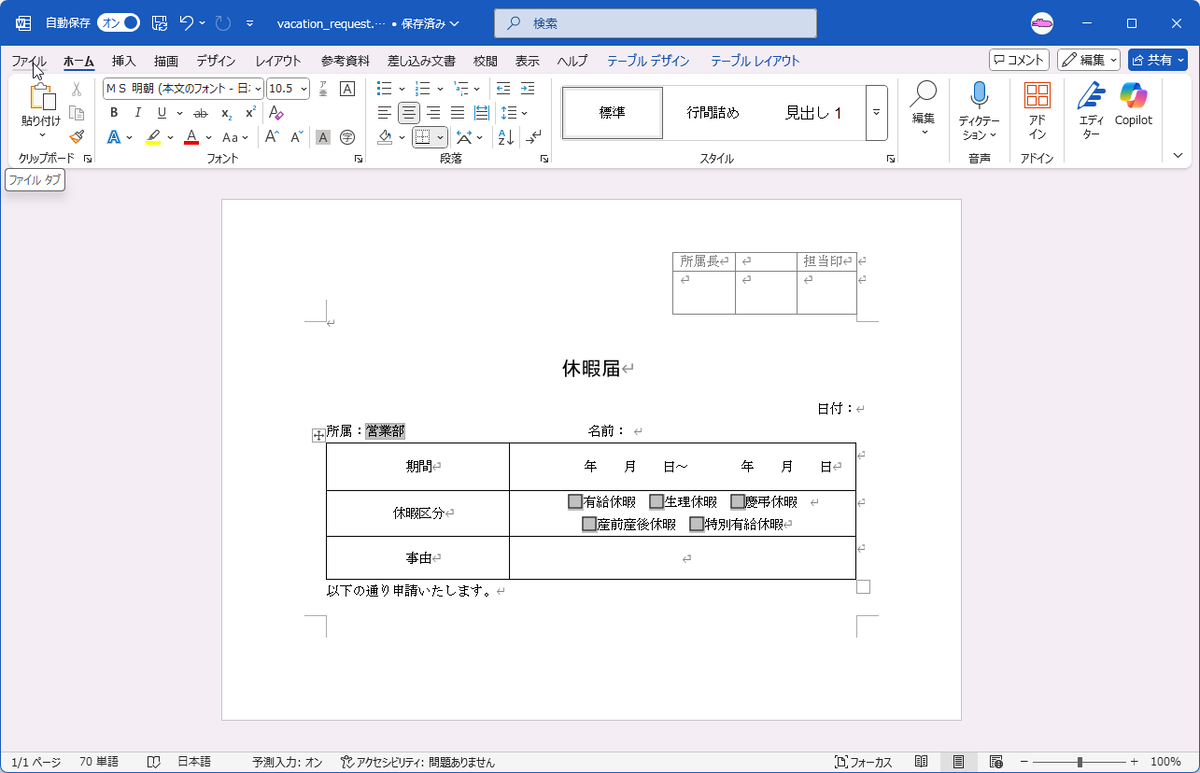Screen dimensions: 1200x773
Task: Switch to Web Layout view
Action: pos(995,762)
